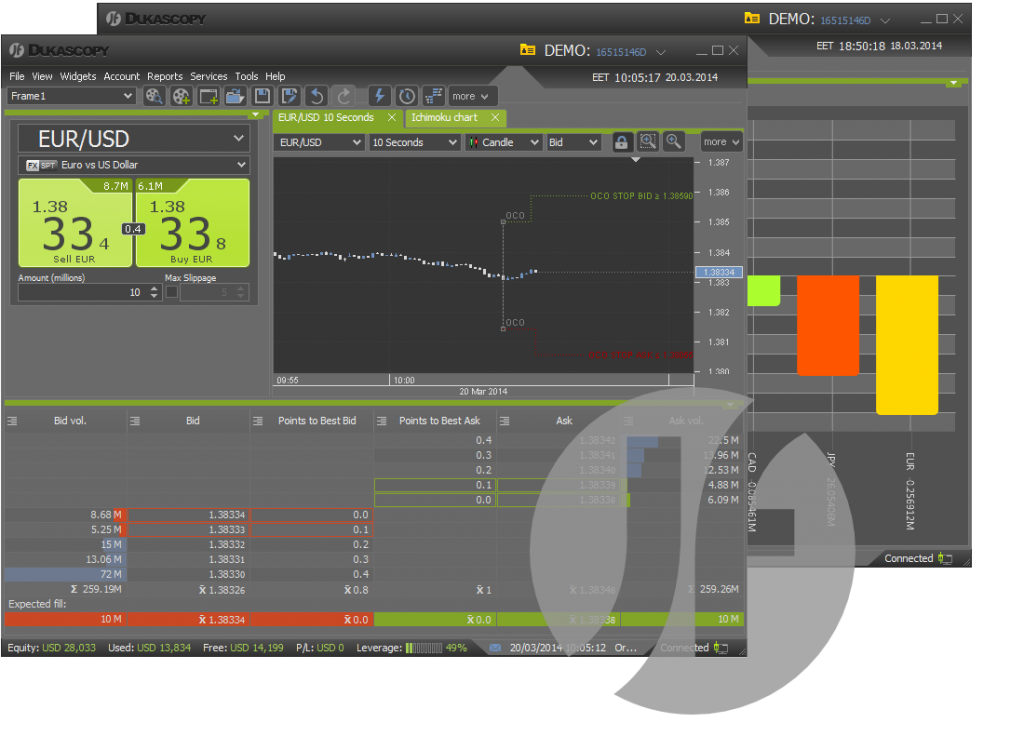Open the Frame1 workspace dropdown
Screen dimensions: 1024x736
71,96
